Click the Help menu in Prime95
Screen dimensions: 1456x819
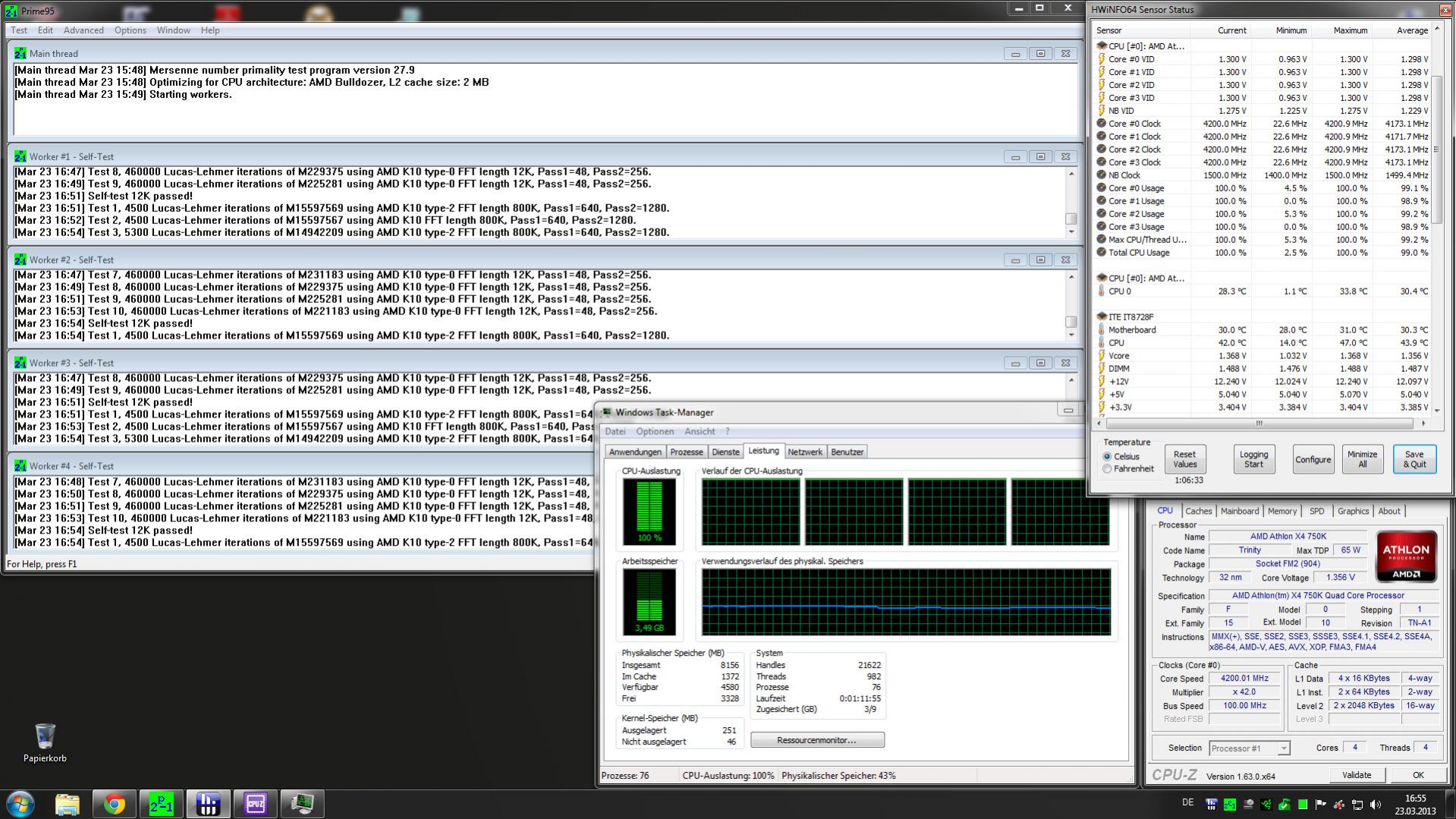[210, 30]
